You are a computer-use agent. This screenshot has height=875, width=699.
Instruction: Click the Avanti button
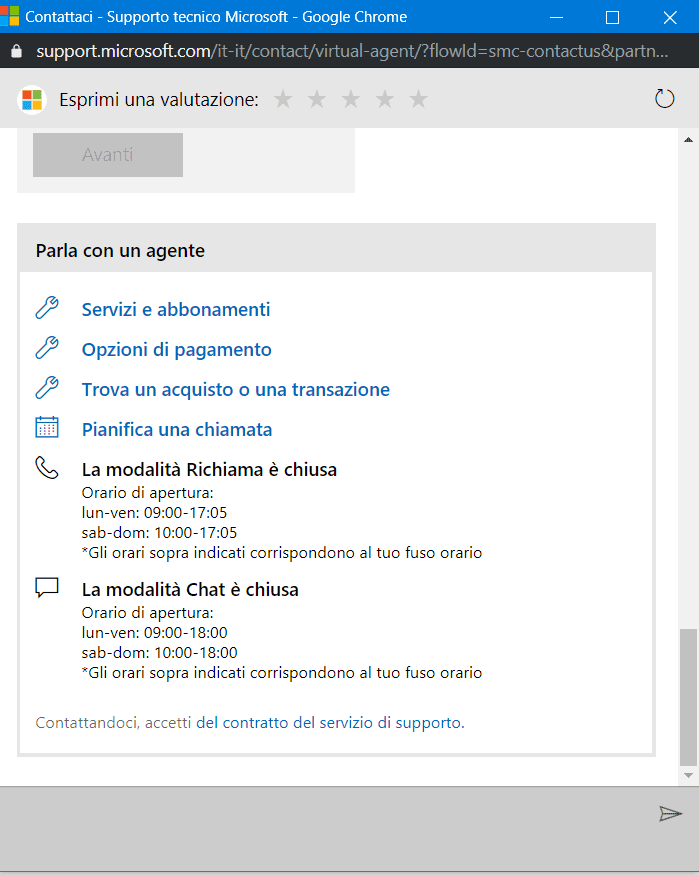pos(108,155)
